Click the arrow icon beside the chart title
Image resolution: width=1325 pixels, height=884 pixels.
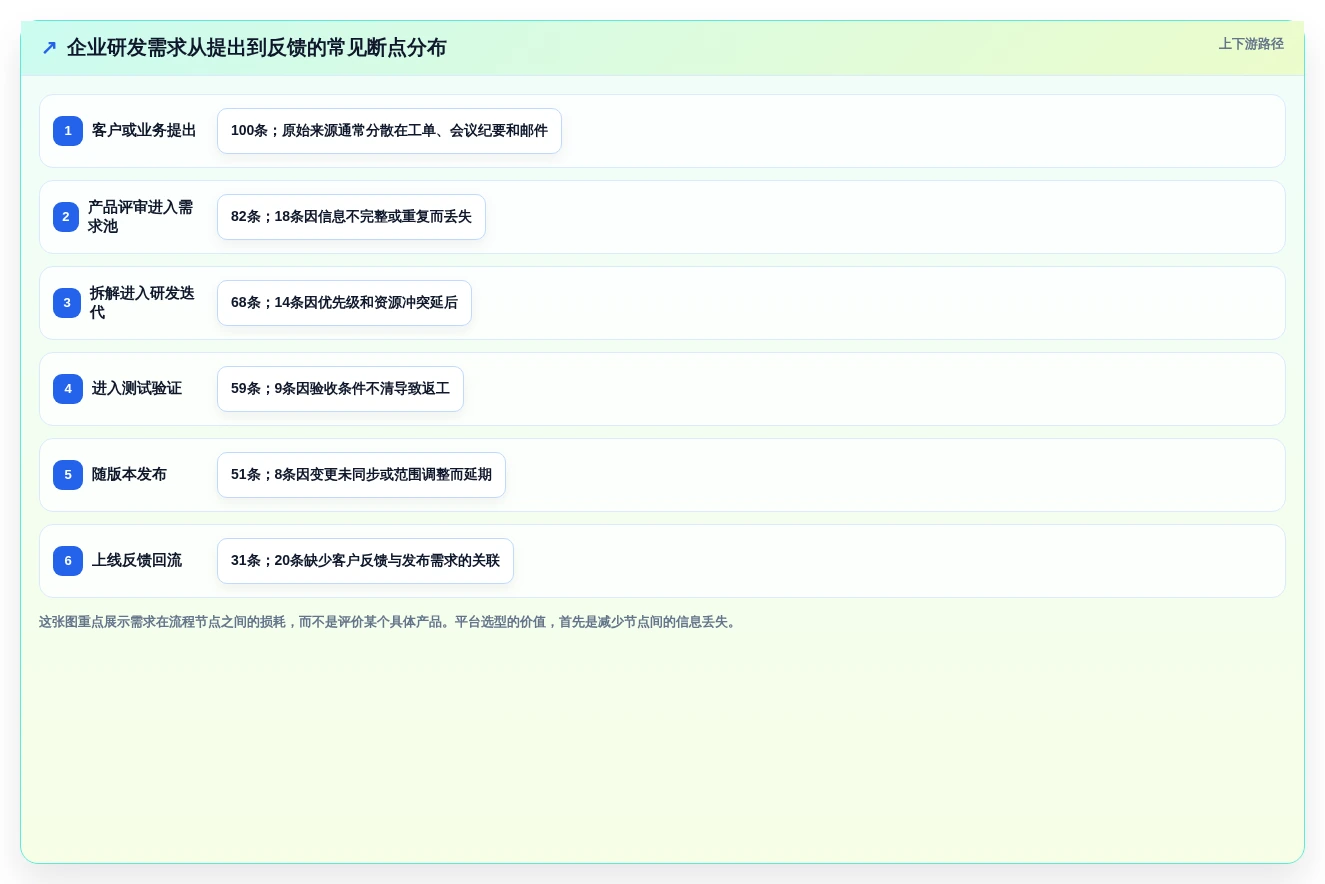coord(49,48)
